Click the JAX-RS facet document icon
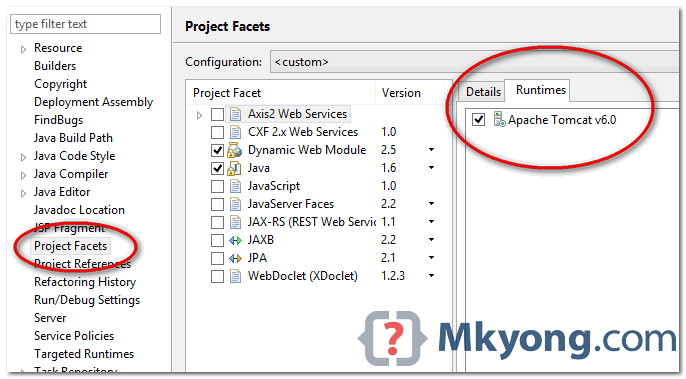The width and height of the screenshot is (686, 379). [235, 222]
